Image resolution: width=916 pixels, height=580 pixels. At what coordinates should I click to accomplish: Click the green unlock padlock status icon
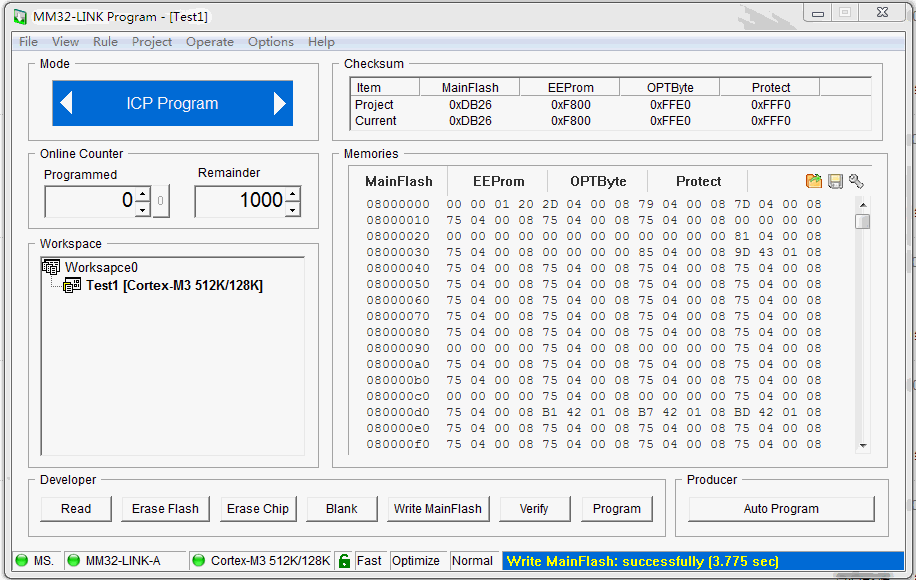pos(345,561)
